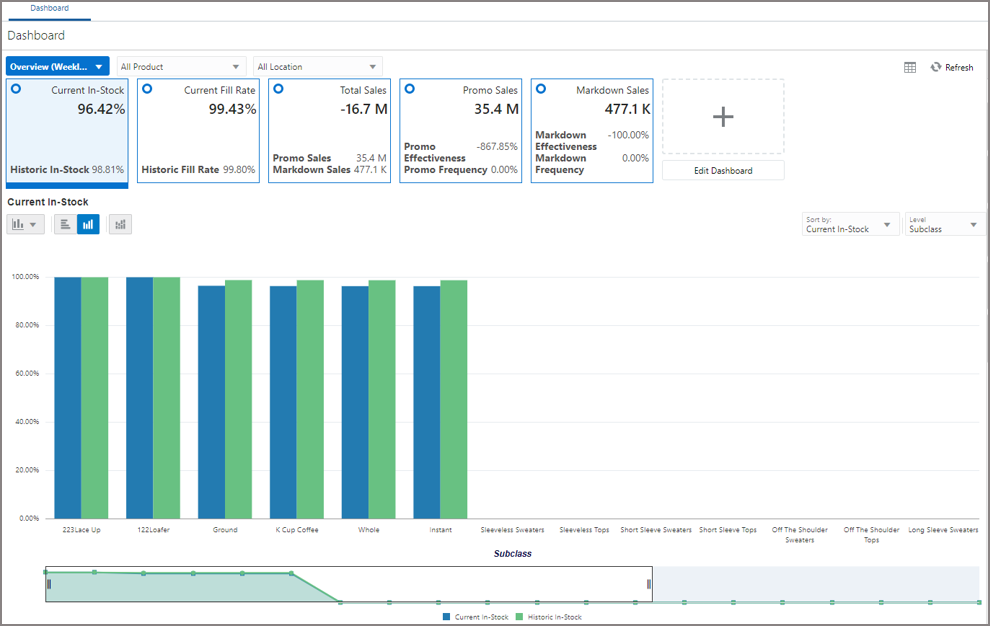Select the Promo Sales metric tile
Image resolution: width=990 pixels, height=626 pixels.
tap(460, 130)
